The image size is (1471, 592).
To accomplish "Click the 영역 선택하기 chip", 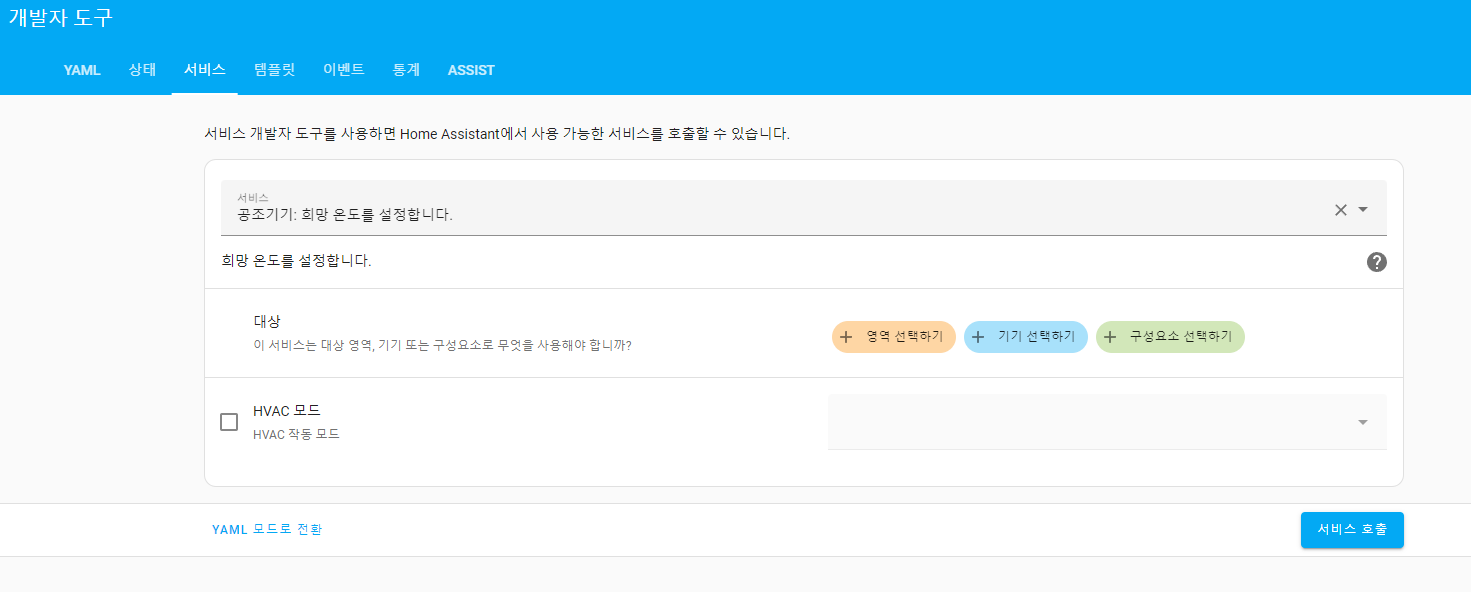I will (894, 337).
